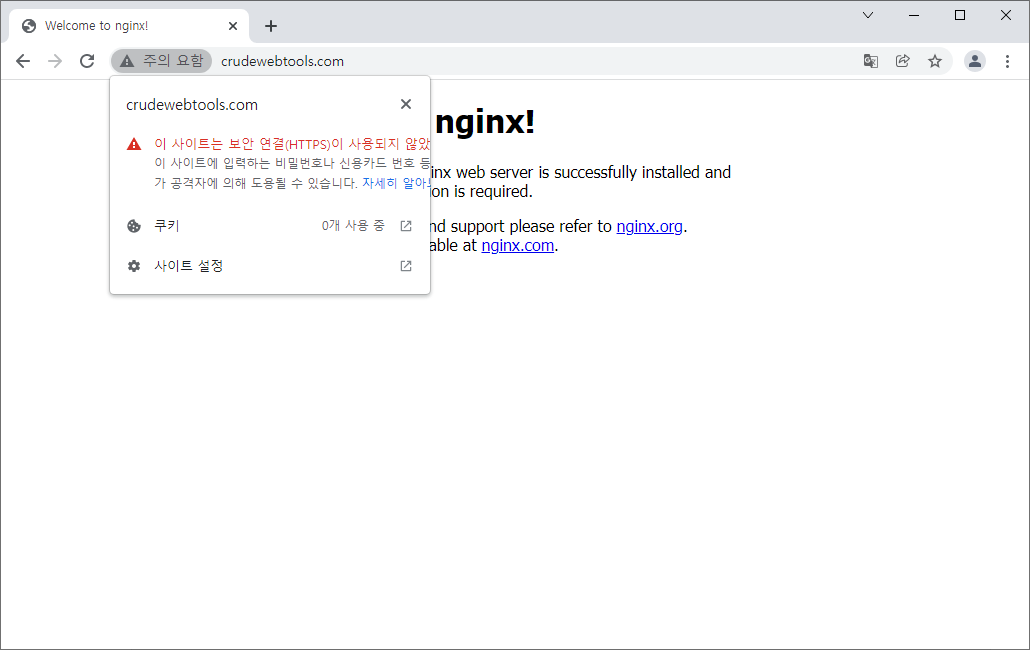Reload the page with refresh icon
The image size is (1030, 650).
(87, 61)
